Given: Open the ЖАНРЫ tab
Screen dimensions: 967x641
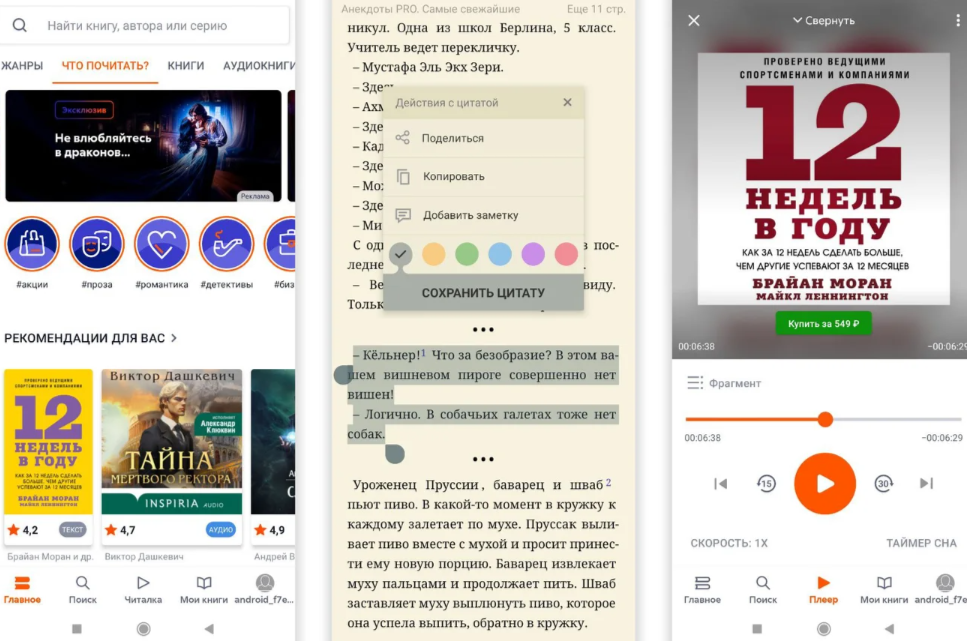Looking at the screenshot, I should pos(22,65).
